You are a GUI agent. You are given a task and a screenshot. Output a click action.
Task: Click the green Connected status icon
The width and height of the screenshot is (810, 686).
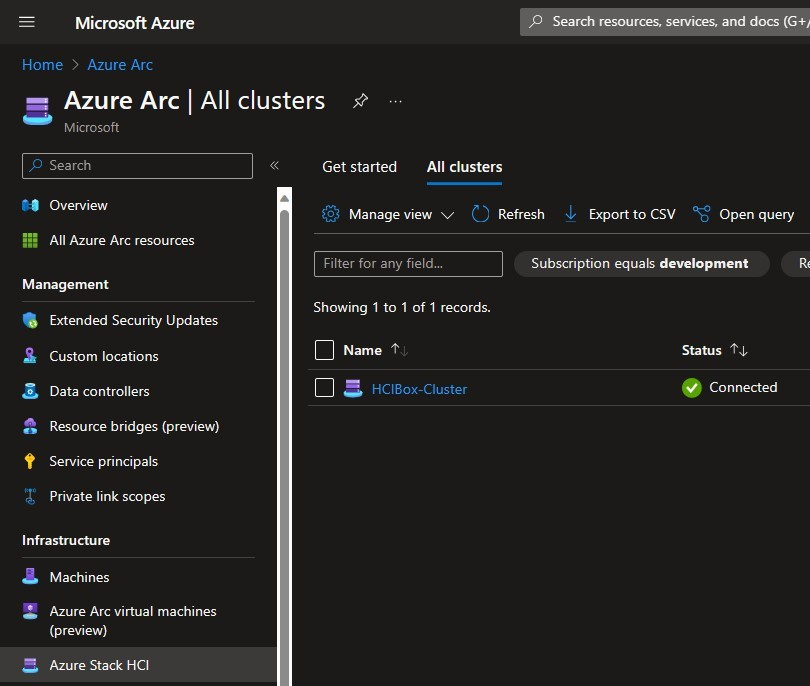(x=692, y=388)
